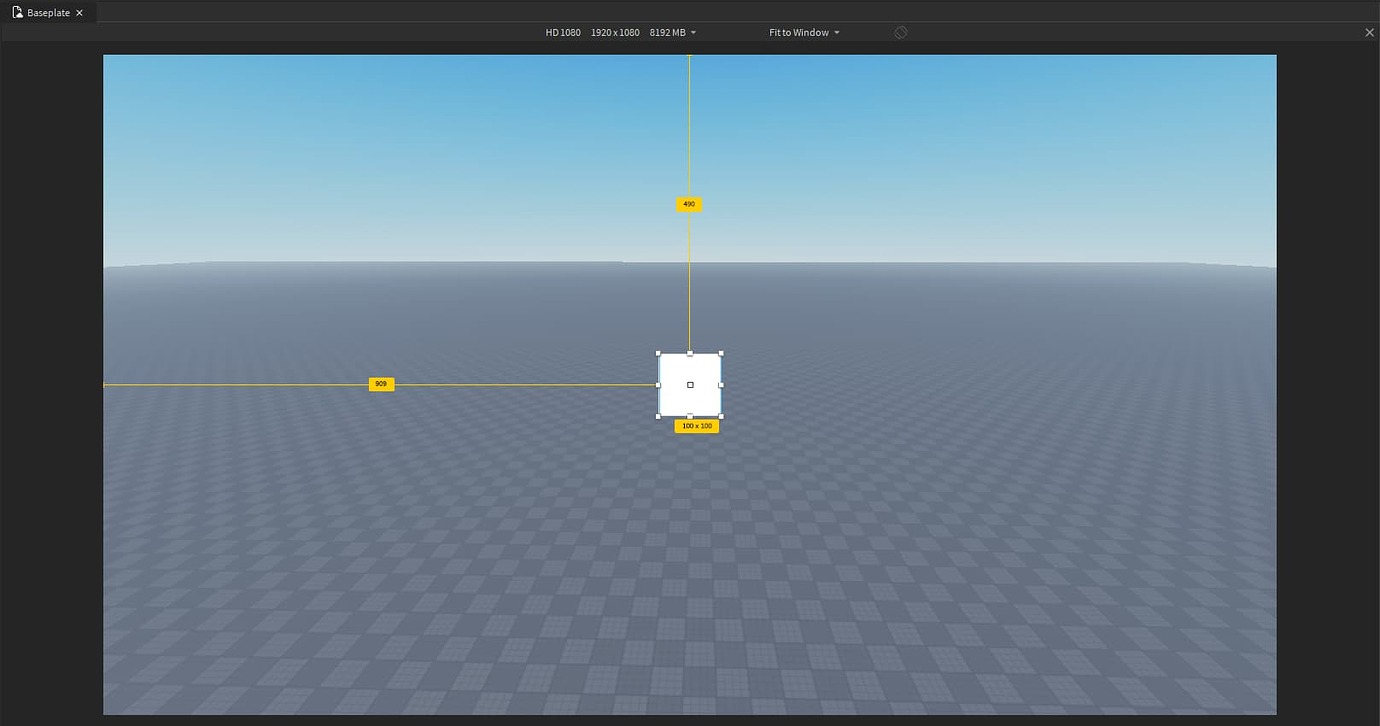Click the 909 horizontal distance label
The height and width of the screenshot is (726, 1380).
click(380, 383)
